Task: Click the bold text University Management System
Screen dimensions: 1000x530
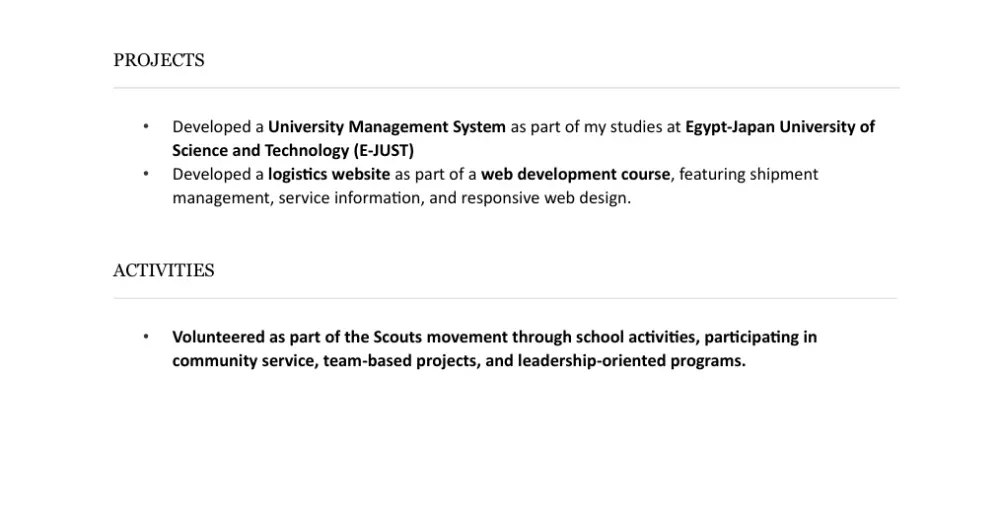Action: pyautogui.click(x=387, y=127)
